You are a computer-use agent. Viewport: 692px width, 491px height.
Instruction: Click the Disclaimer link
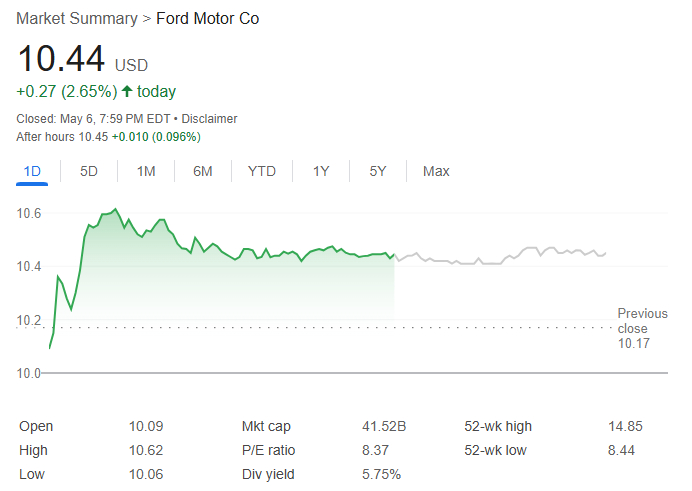209,119
